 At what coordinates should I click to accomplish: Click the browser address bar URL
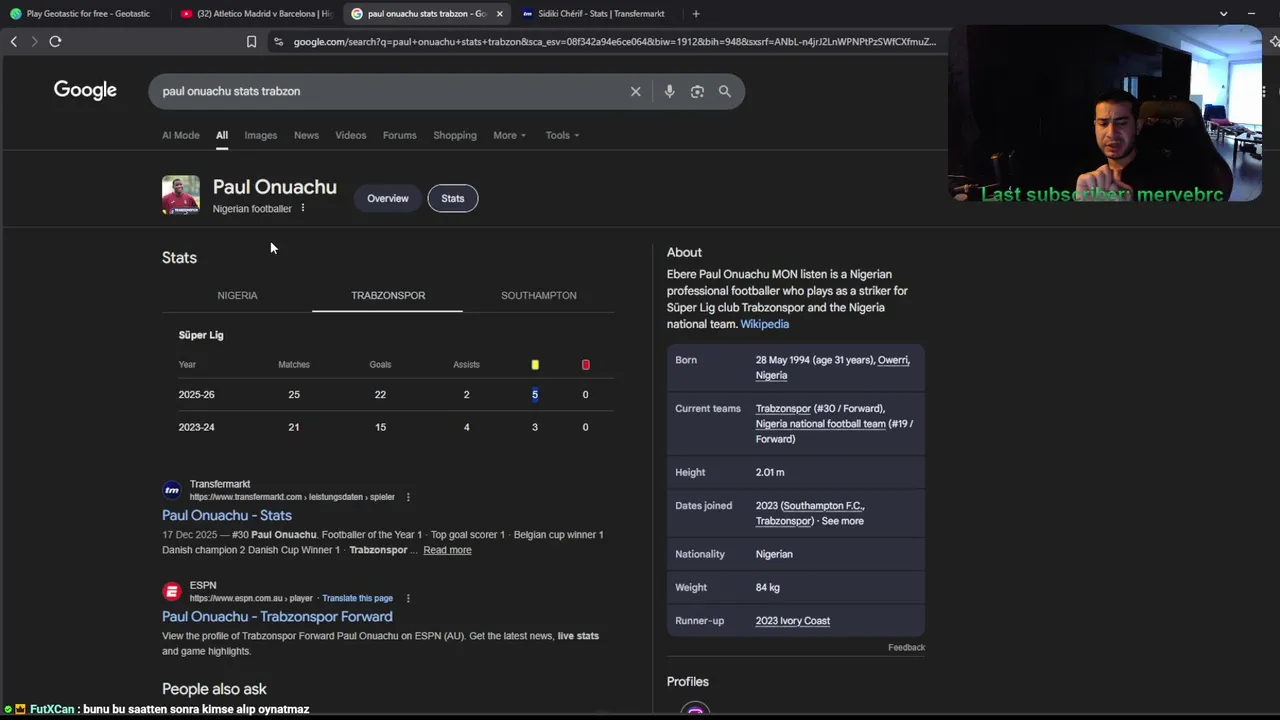614,41
